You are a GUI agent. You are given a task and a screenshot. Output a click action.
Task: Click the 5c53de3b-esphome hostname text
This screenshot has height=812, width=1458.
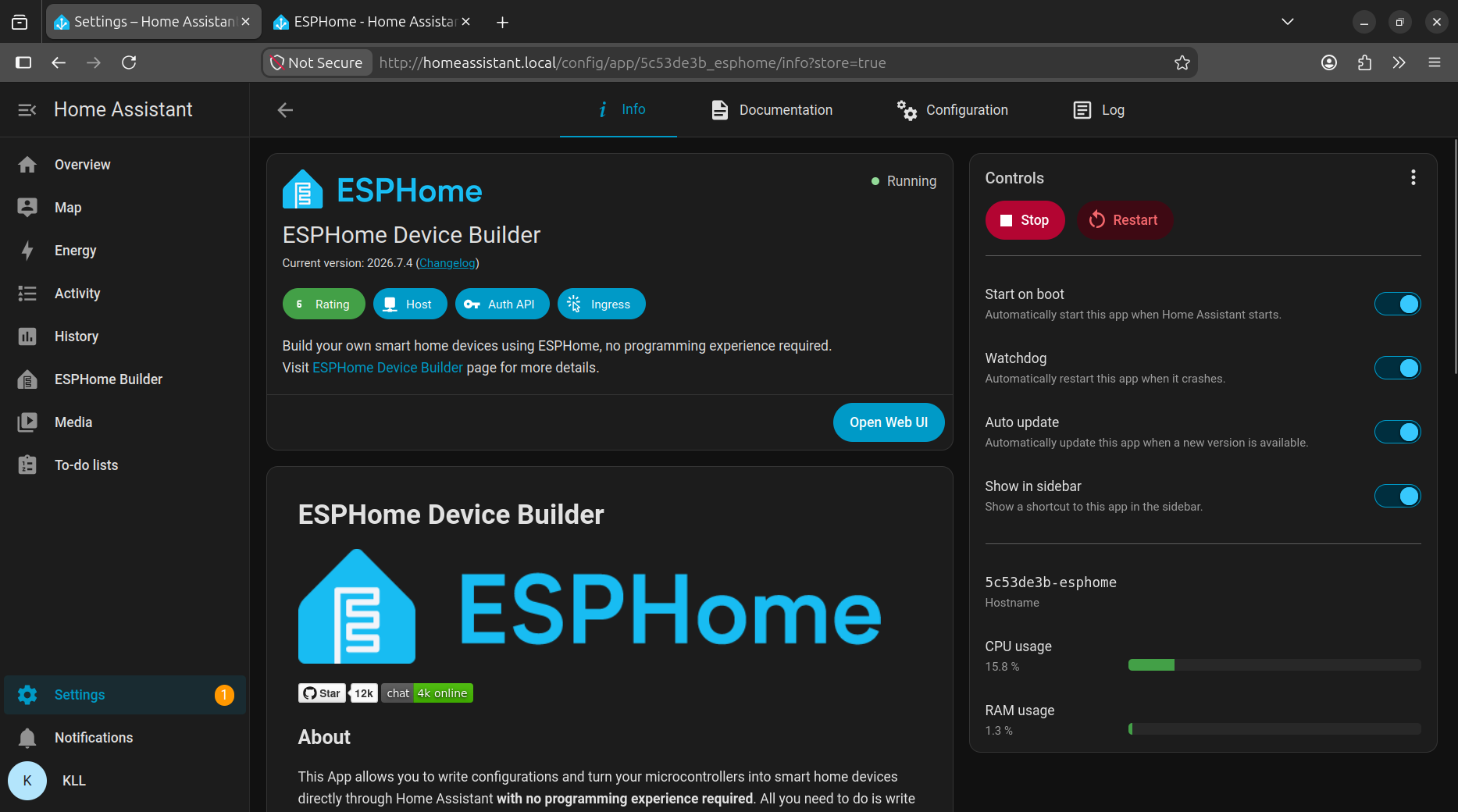point(1050,582)
